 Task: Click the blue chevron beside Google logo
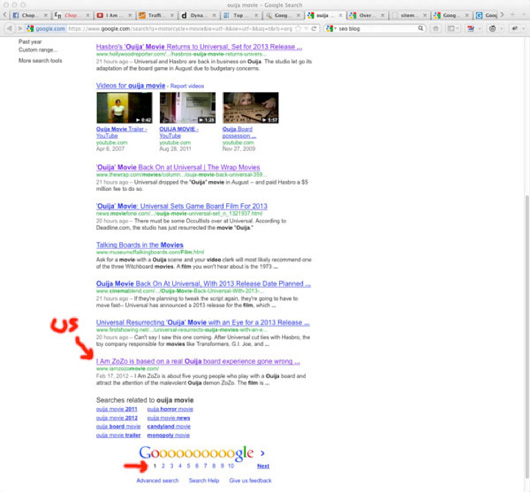pyautogui.click(x=262, y=453)
